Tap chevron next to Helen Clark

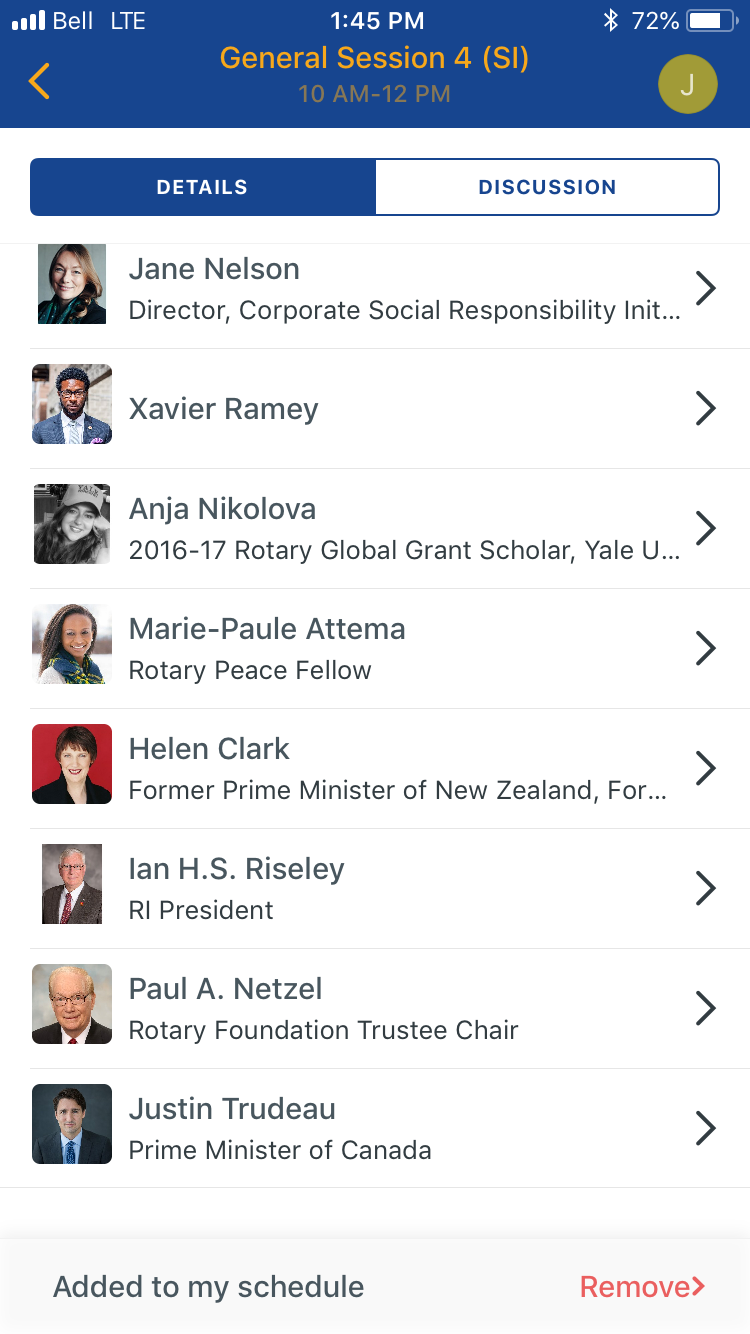pyautogui.click(x=706, y=768)
